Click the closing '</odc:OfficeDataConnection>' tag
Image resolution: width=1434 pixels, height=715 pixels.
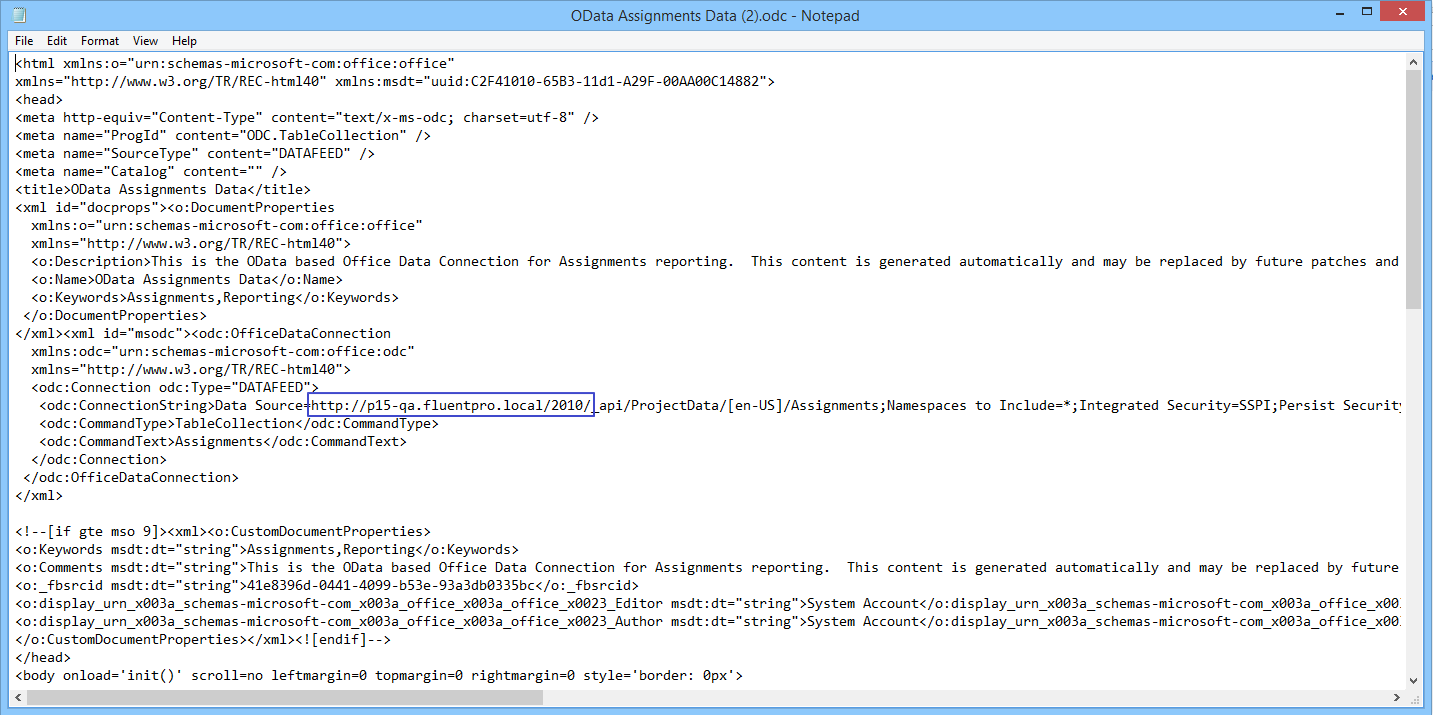(x=131, y=477)
